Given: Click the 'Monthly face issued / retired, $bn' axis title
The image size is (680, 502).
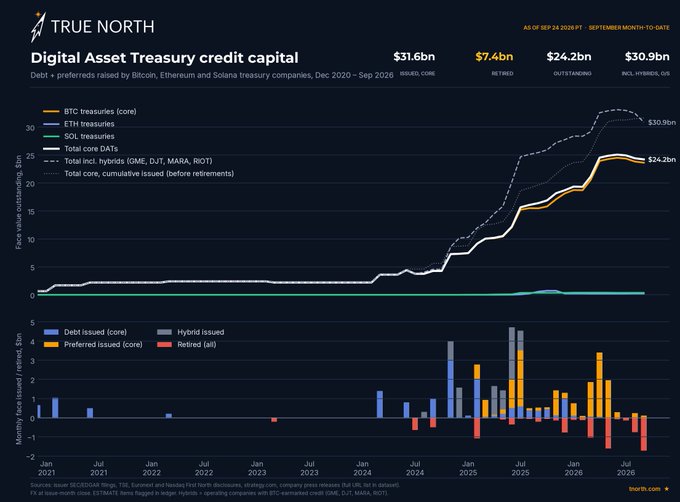Looking at the screenshot, I should [x=19, y=389].
